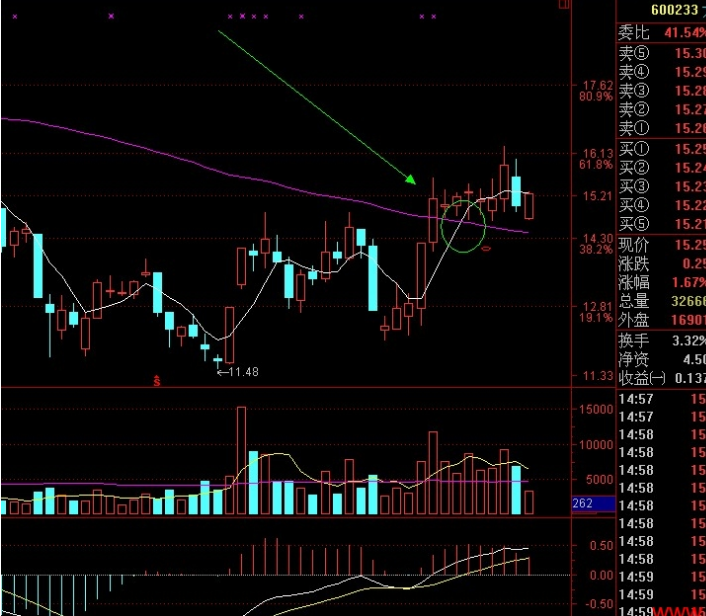Click the 涨幅 1.67% change value
The width and height of the screenshot is (706, 616).
688,282
